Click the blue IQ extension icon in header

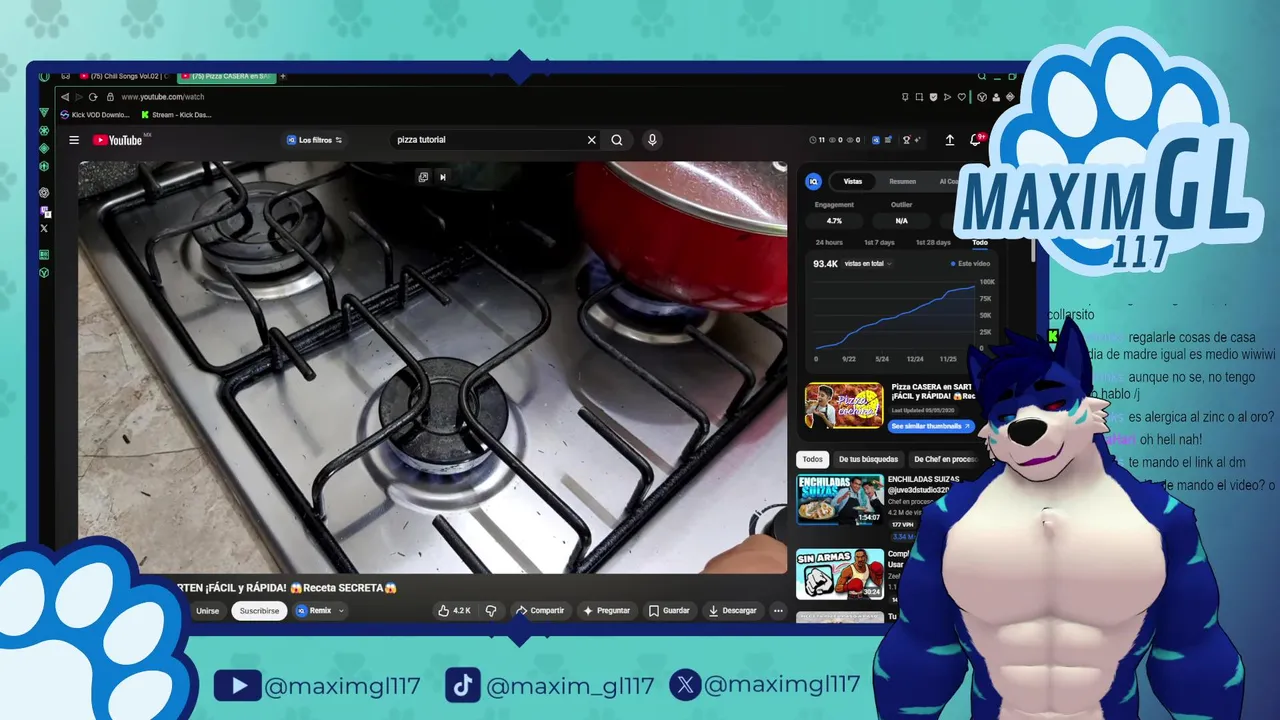point(876,140)
